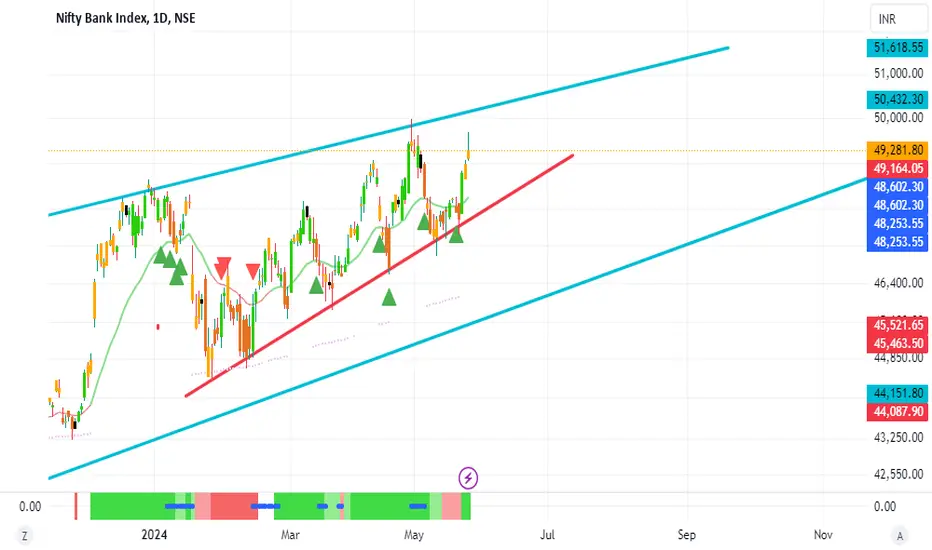Click the Z timezone button
This screenshot has width=932, height=550.
tap(24, 536)
